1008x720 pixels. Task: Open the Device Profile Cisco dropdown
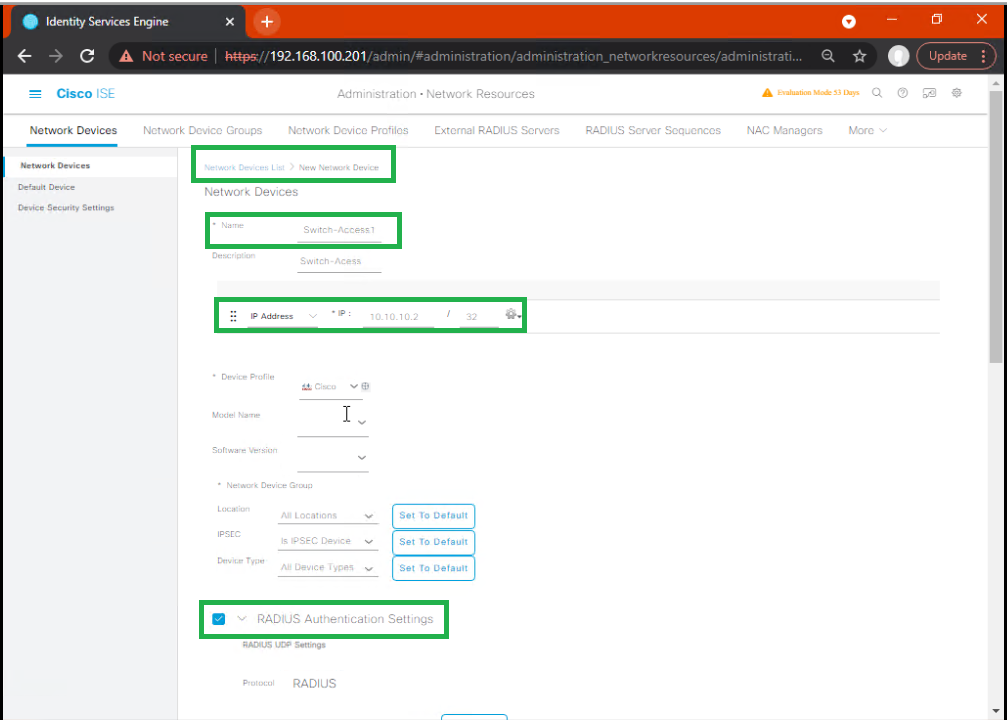330,386
